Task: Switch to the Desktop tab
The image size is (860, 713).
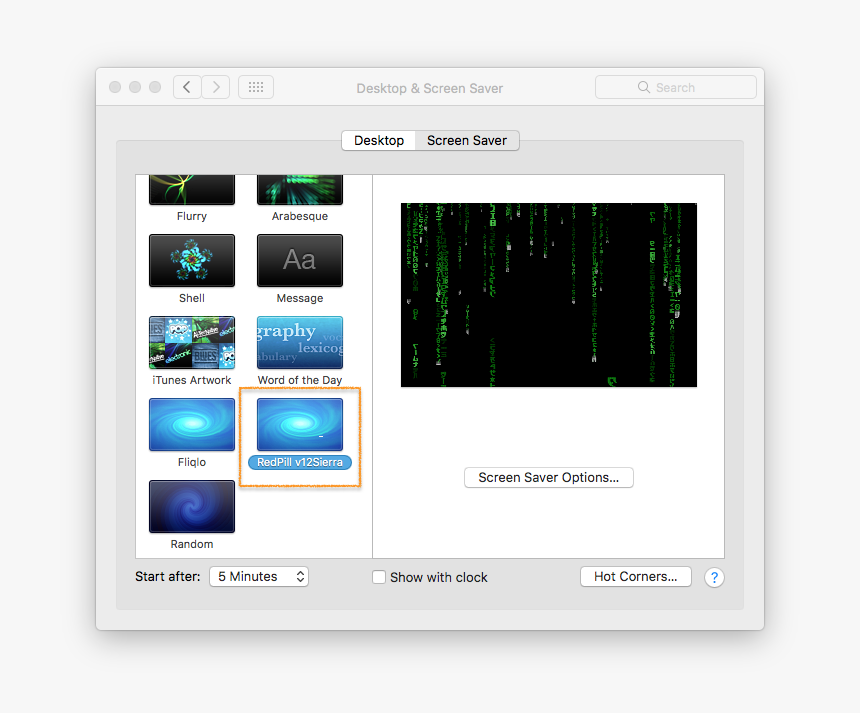Action: click(x=378, y=140)
